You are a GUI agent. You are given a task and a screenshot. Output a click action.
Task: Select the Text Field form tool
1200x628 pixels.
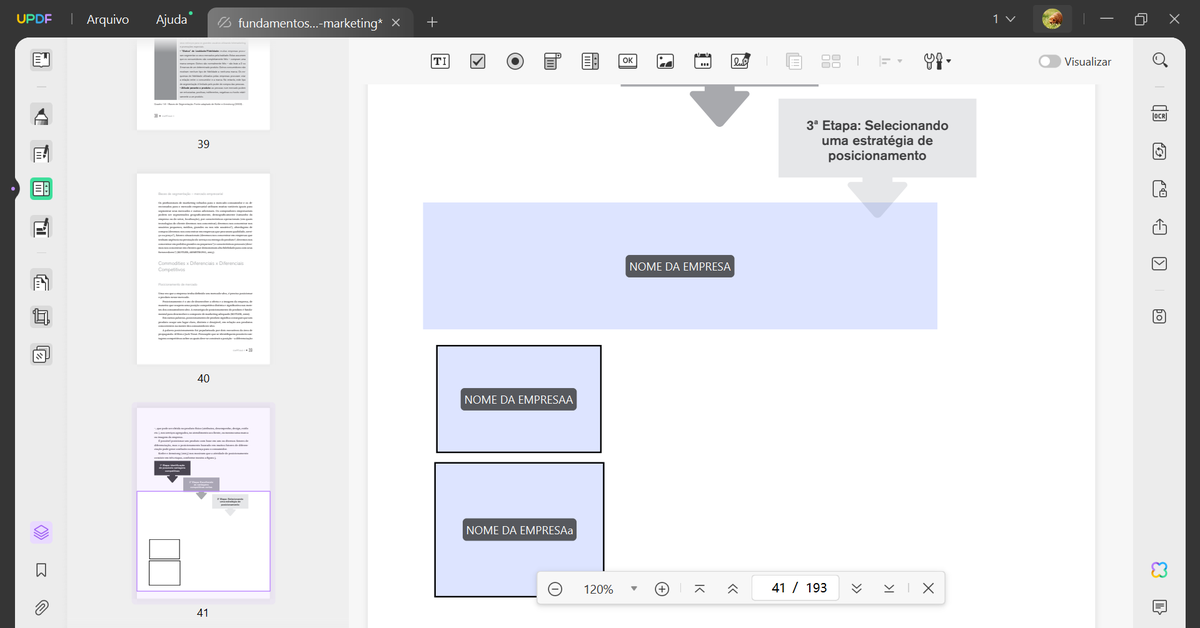click(x=440, y=61)
